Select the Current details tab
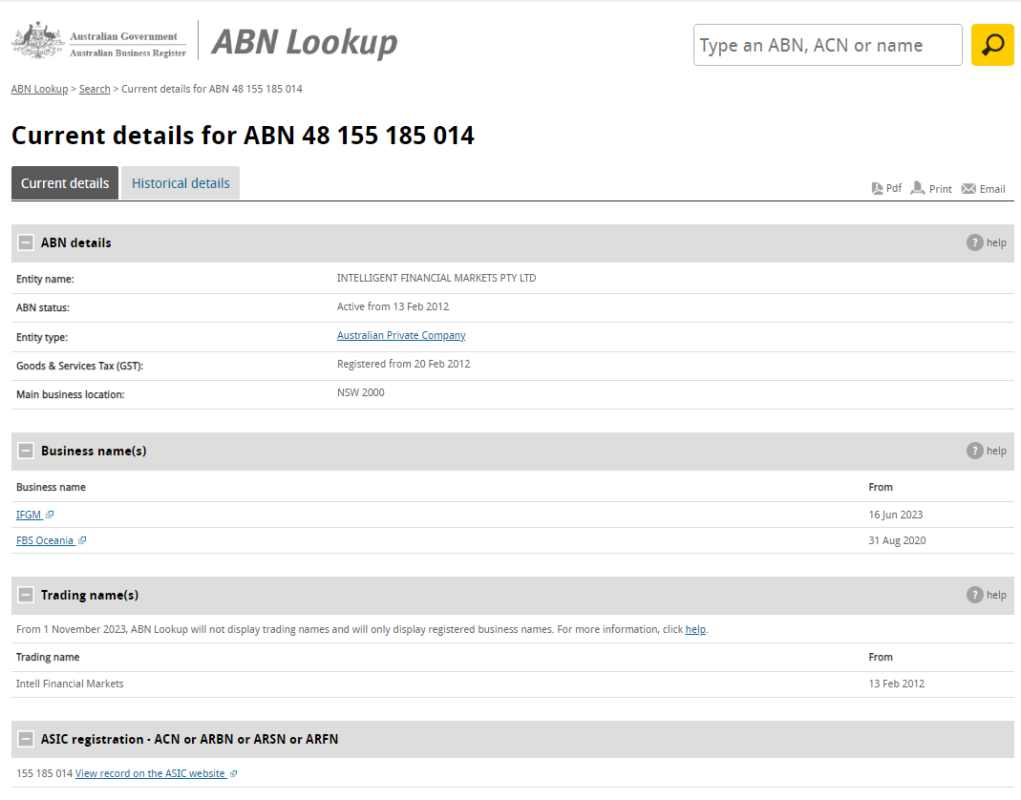Image resolution: width=1021 pixels, height=800 pixels. (x=64, y=183)
